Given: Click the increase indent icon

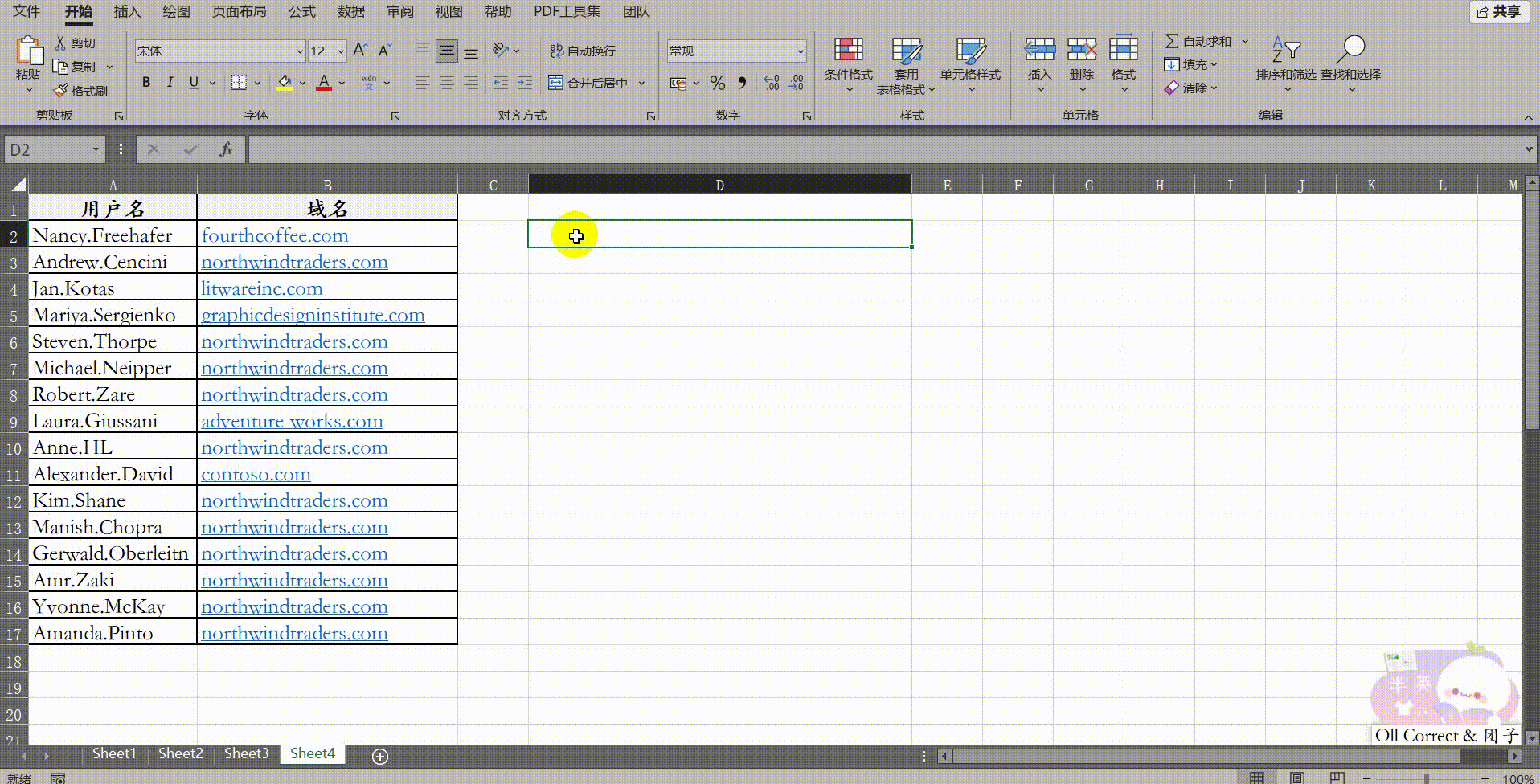Looking at the screenshot, I should tap(525, 82).
